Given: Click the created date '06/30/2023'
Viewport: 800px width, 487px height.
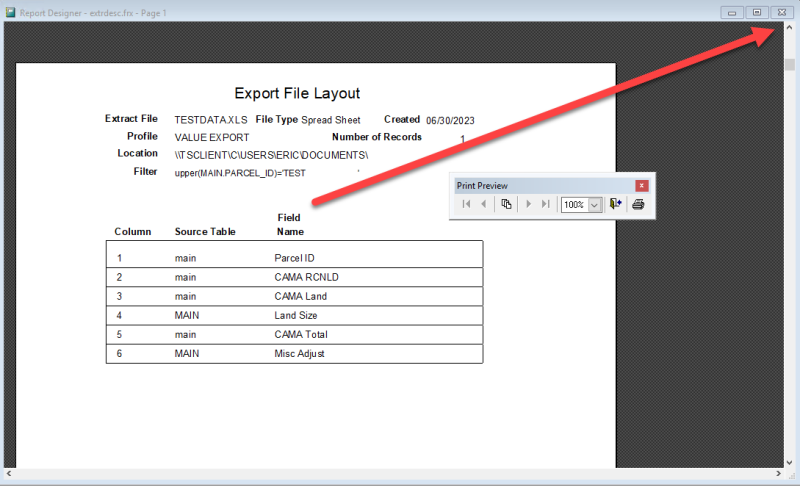Looking at the screenshot, I should click(450, 121).
